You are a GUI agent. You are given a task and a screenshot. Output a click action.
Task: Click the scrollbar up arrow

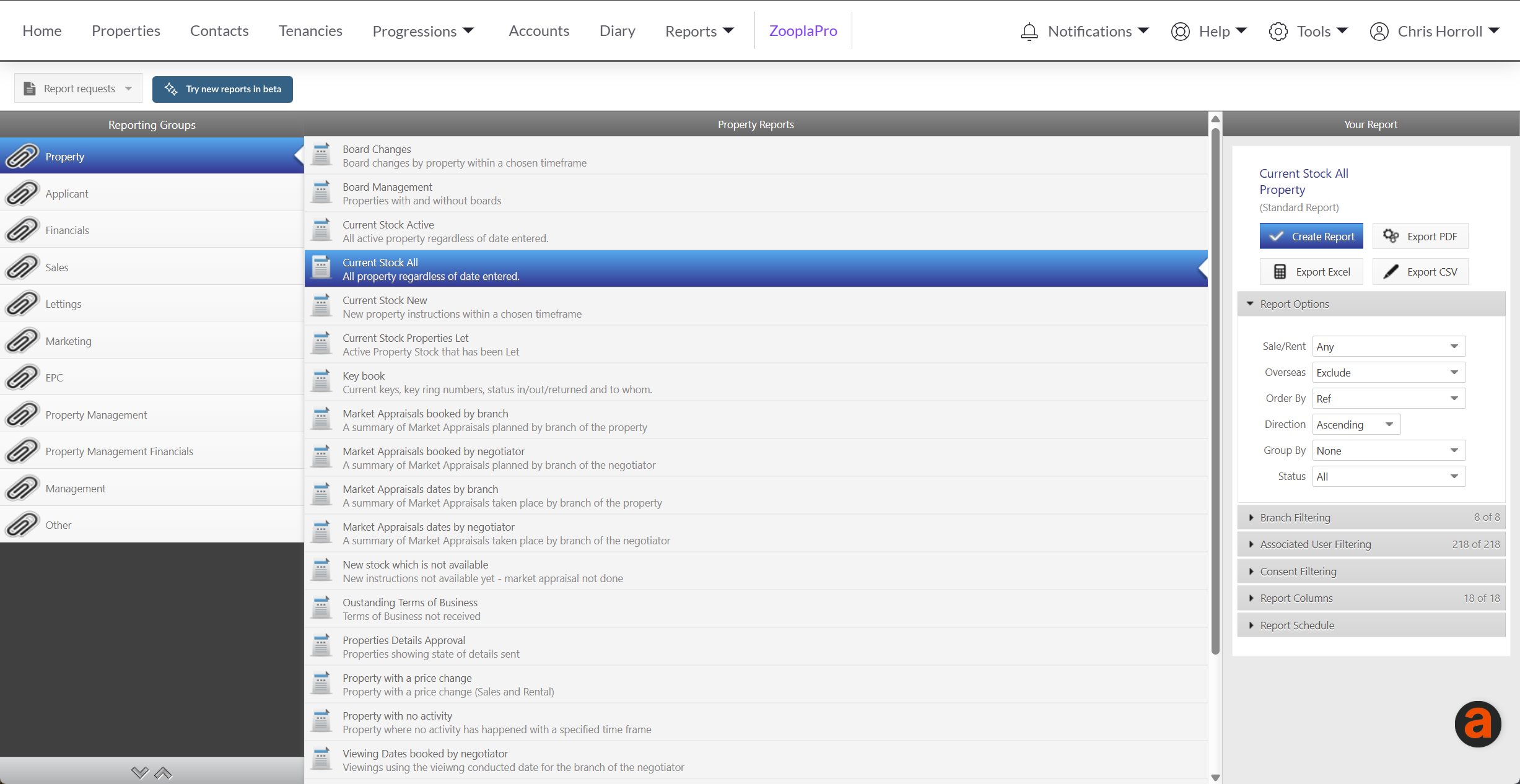pos(1215,118)
